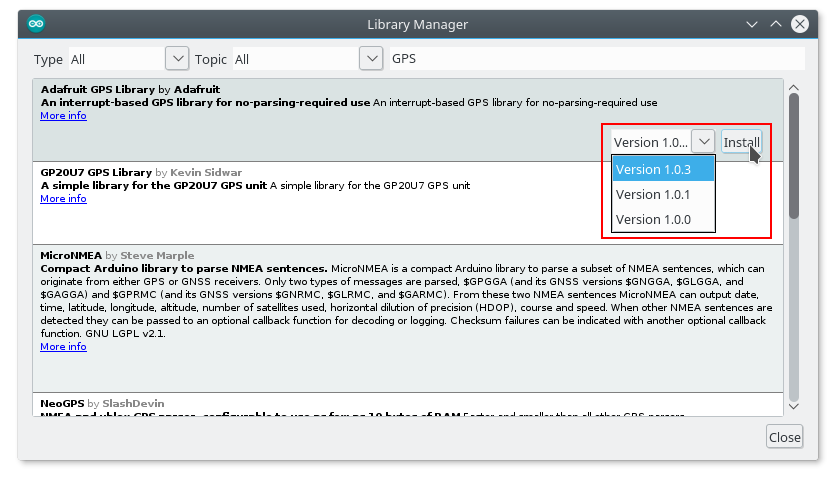Close the Library Manager via title bar X
This screenshot has height=477, width=828.
(x=799, y=23)
